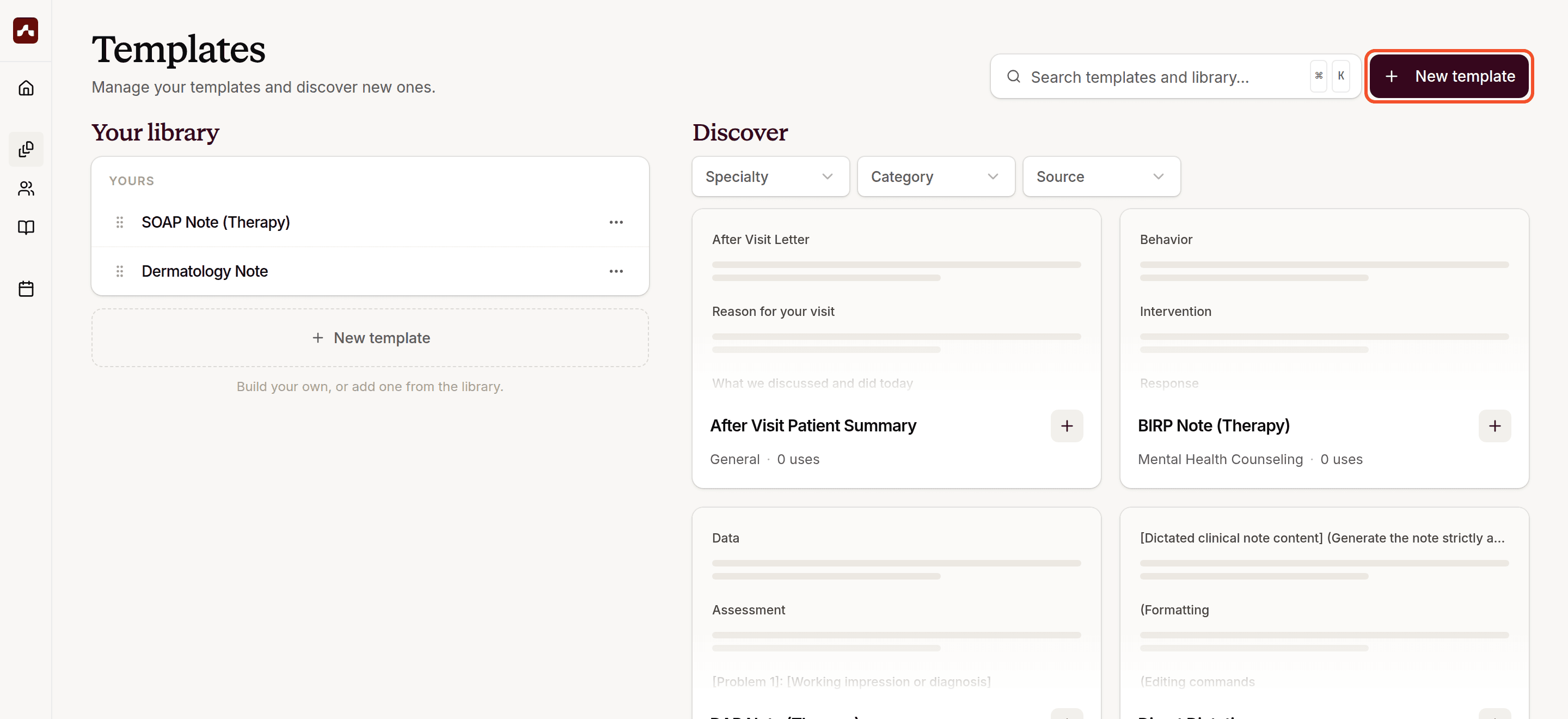
Task: Expand the Source filter dropdown
Action: (1101, 176)
